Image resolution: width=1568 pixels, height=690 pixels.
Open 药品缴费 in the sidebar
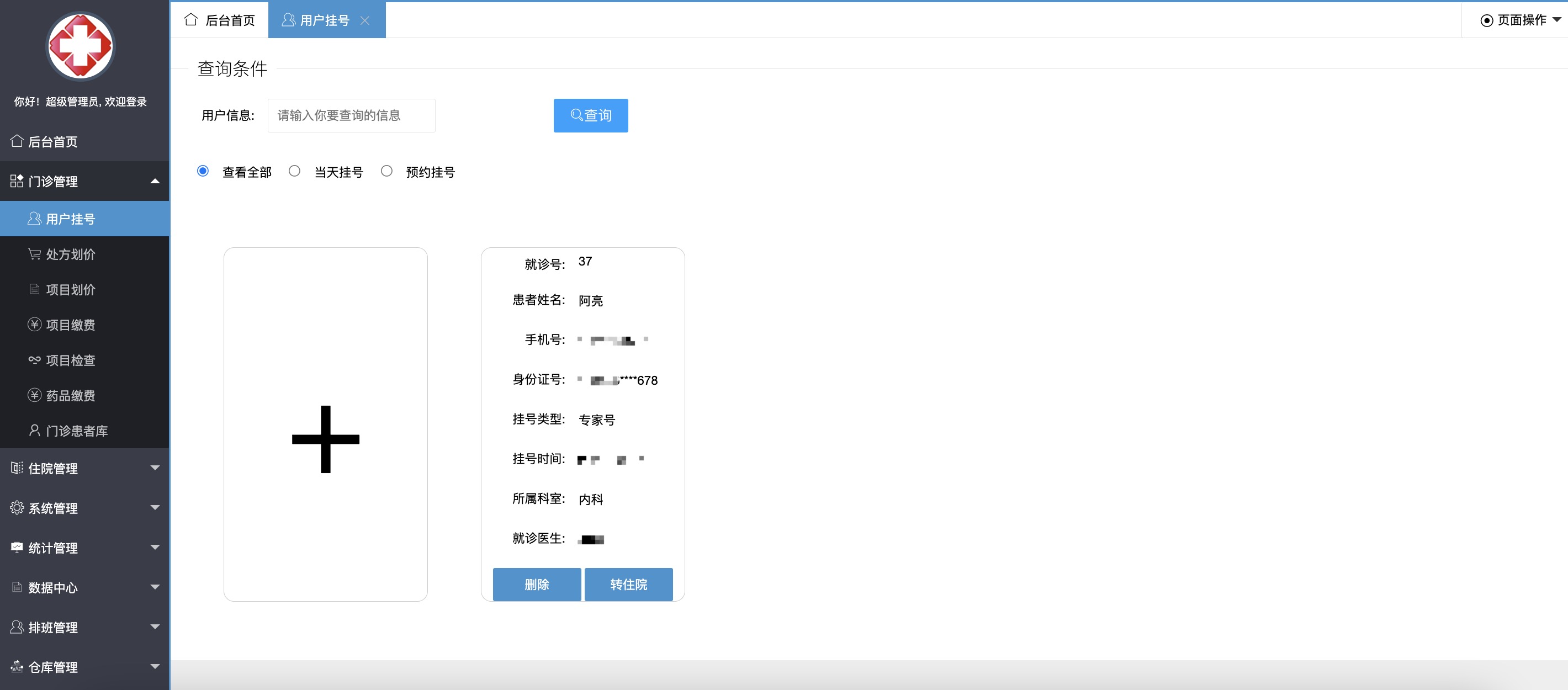[84, 395]
